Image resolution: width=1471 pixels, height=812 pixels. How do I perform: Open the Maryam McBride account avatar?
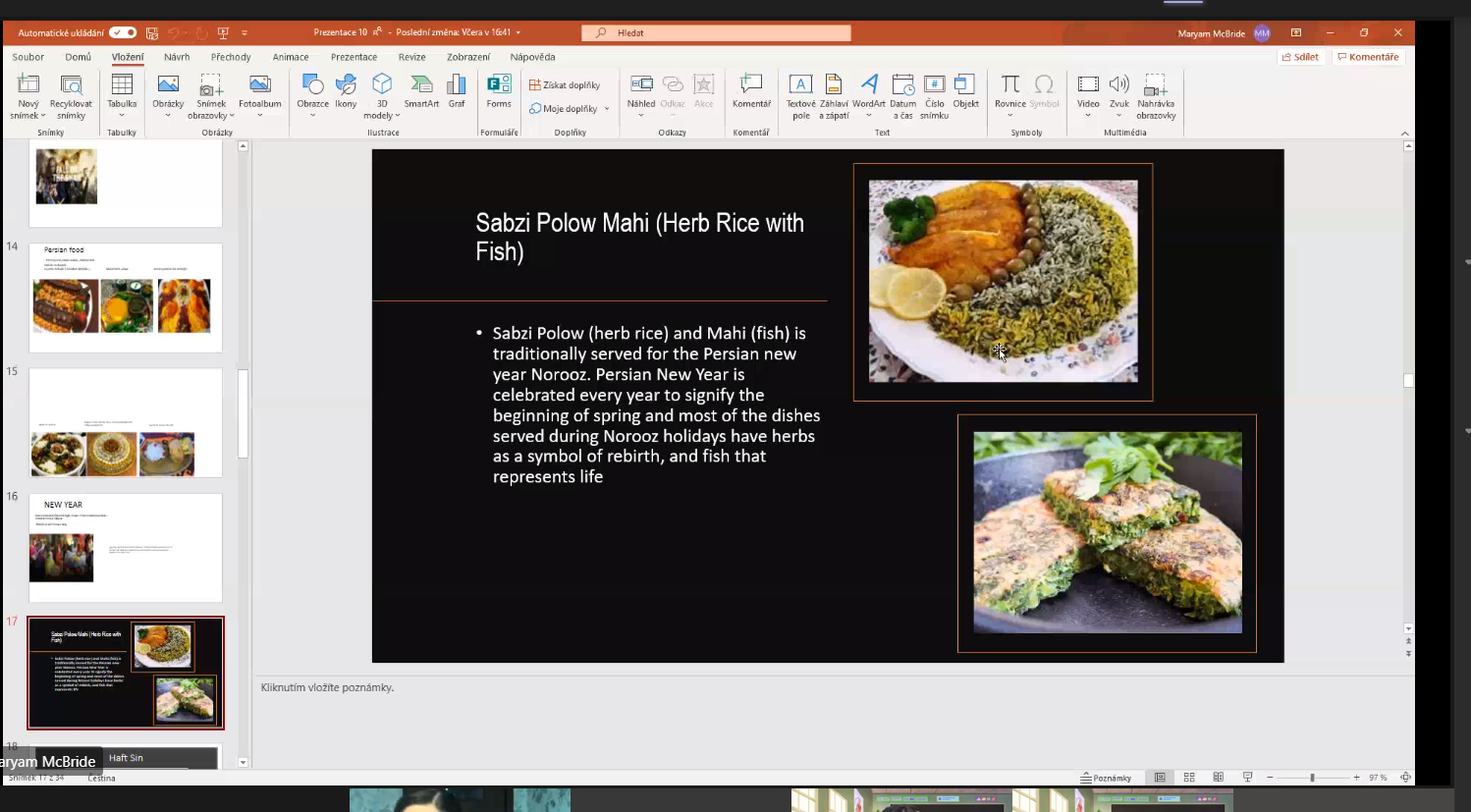tap(1262, 32)
